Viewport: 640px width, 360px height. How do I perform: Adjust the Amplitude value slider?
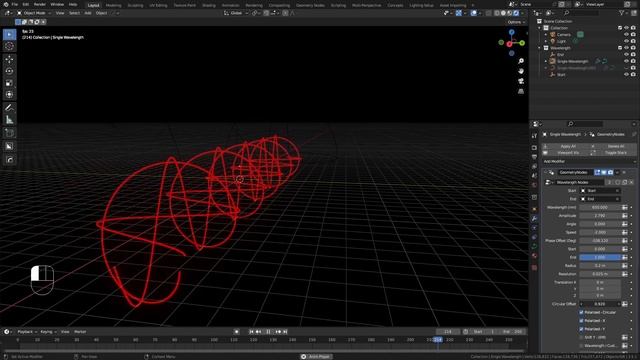[600, 216]
